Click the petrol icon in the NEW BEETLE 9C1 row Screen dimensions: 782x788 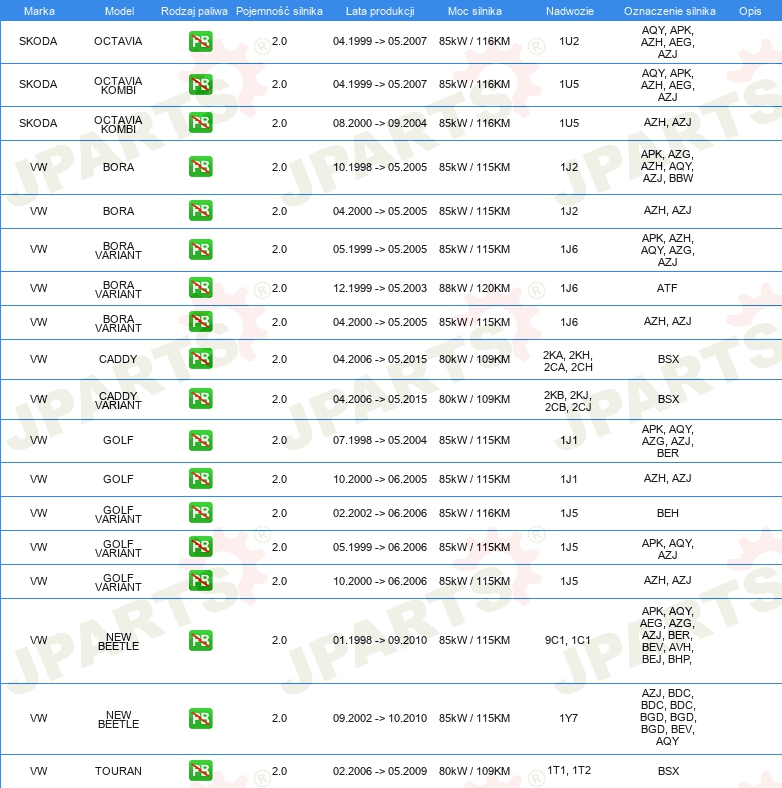(201, 640)
